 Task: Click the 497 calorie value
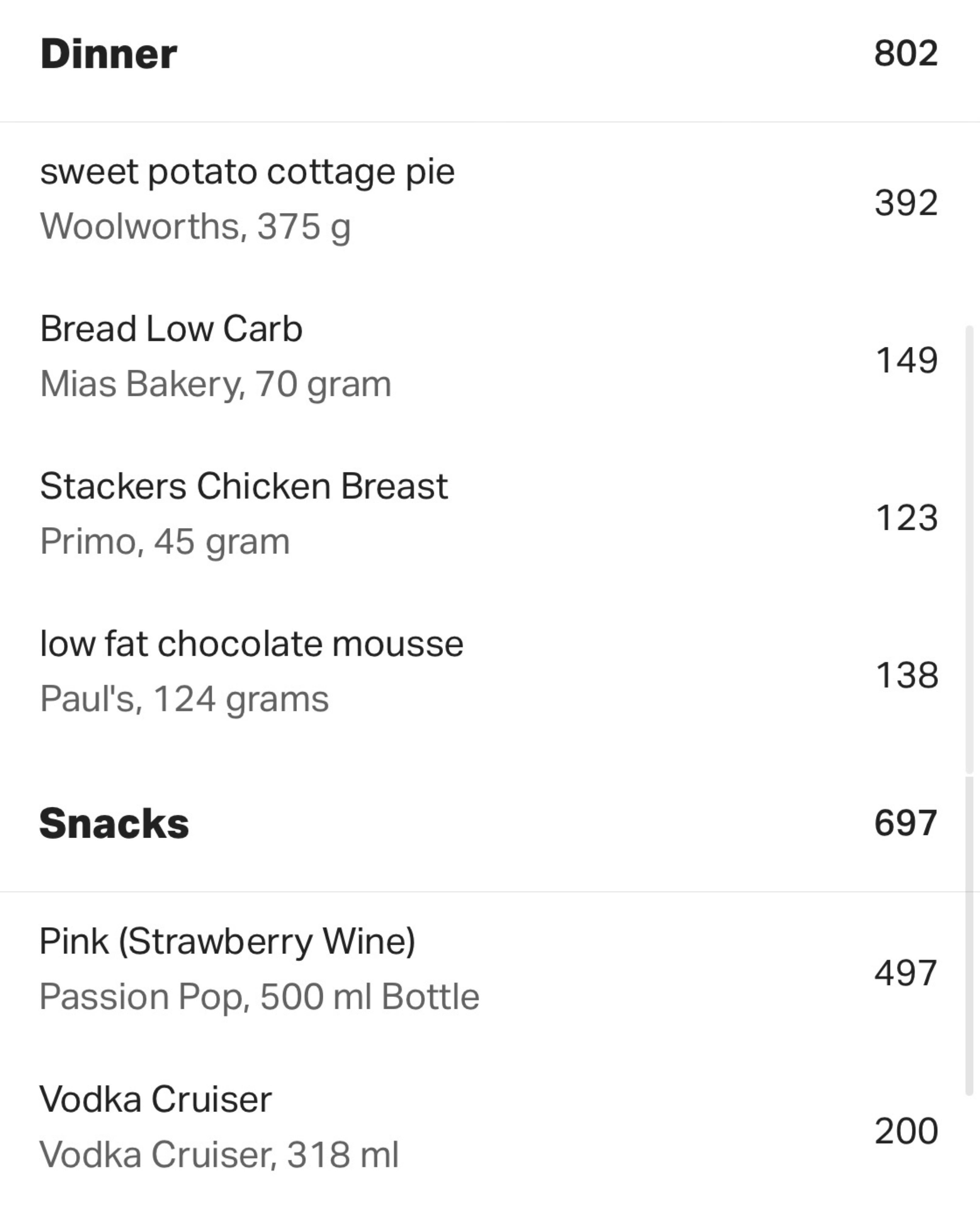click(x=906, y=973)
